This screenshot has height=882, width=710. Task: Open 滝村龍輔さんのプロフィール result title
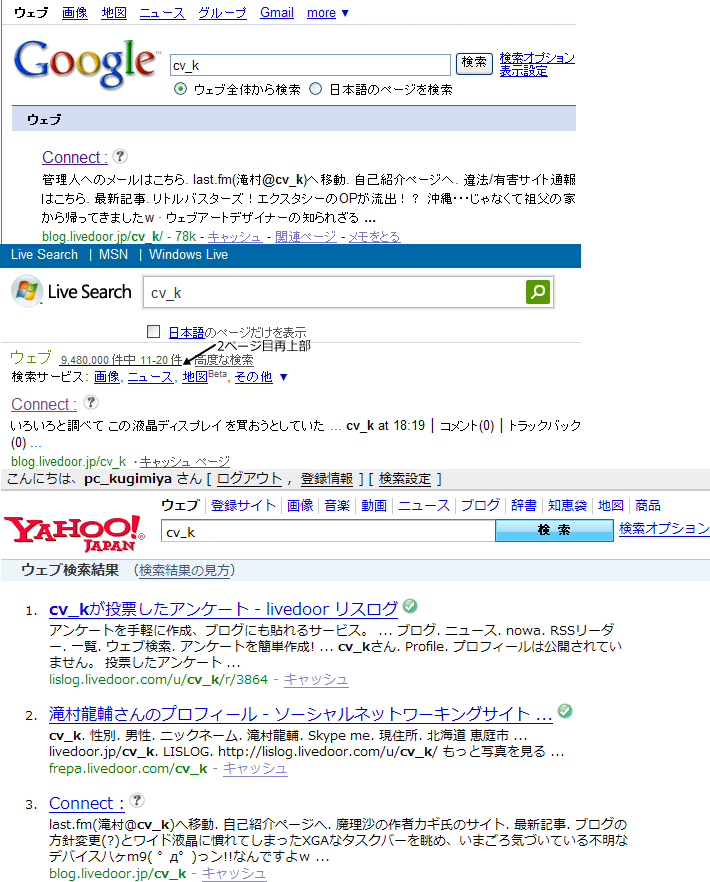[x=300, y=714]
